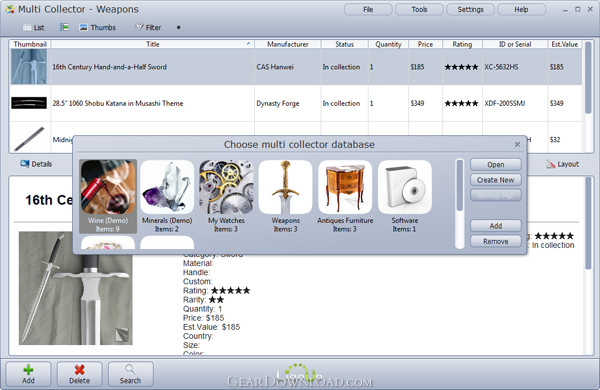Click the details pane vertical scrollbar
Image resolution: width=600 pixels, height=390 pixels.
coord(589,265)
